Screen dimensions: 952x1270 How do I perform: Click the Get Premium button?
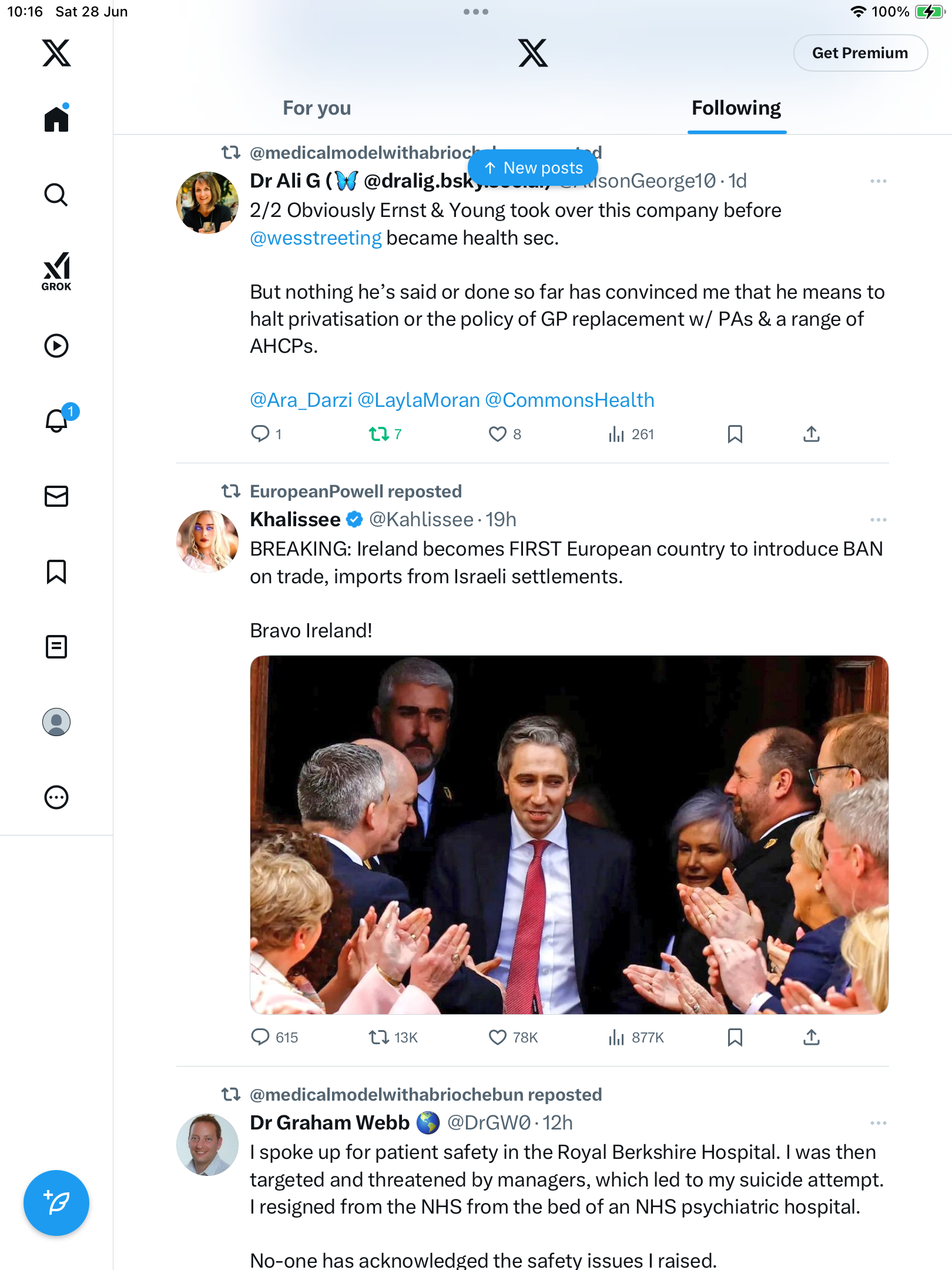[860, 53]
